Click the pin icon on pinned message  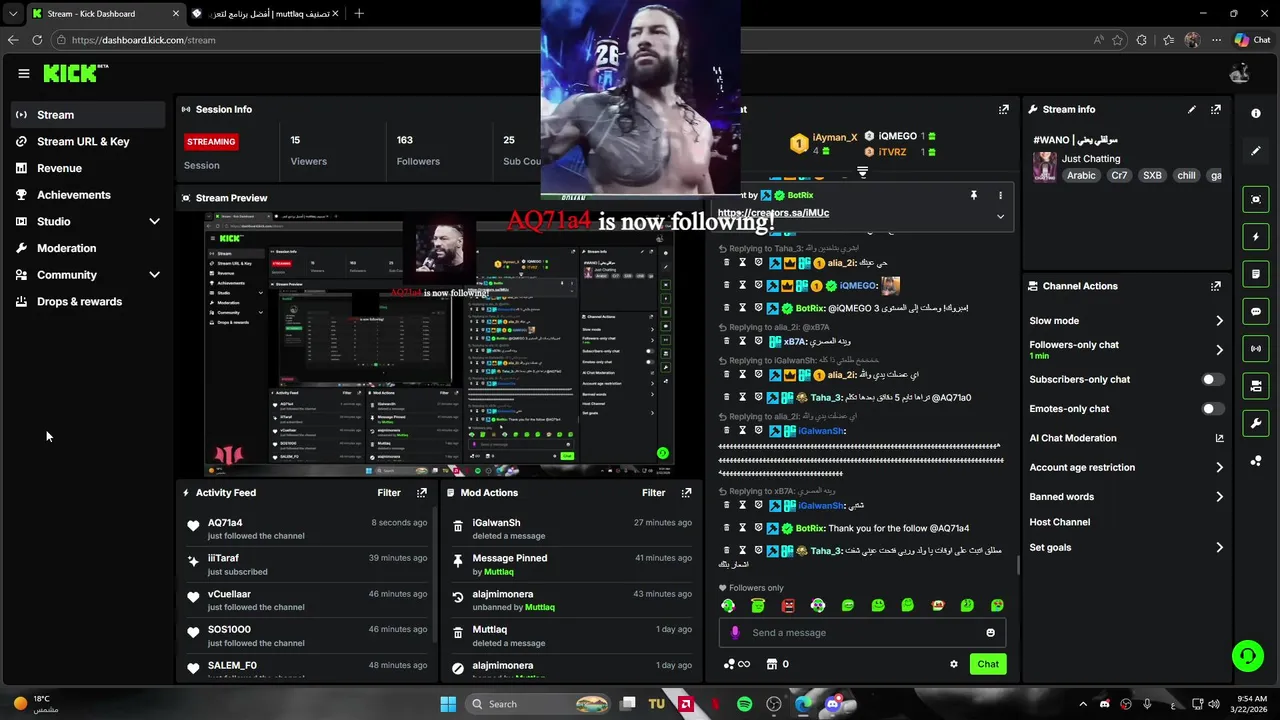click(x=973, y=195)
